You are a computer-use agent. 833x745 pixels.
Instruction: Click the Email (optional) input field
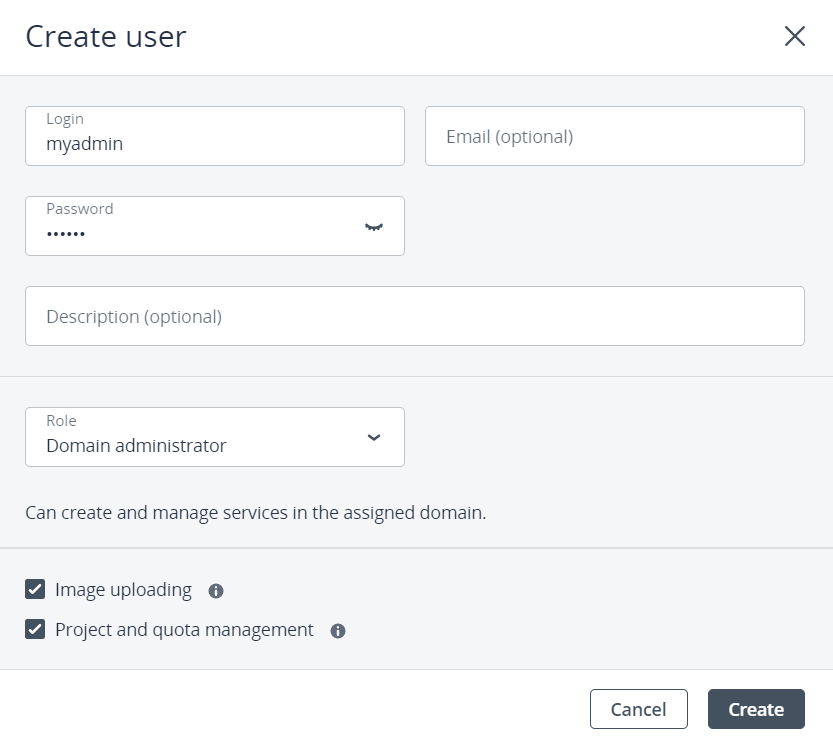tap(614, 136)
